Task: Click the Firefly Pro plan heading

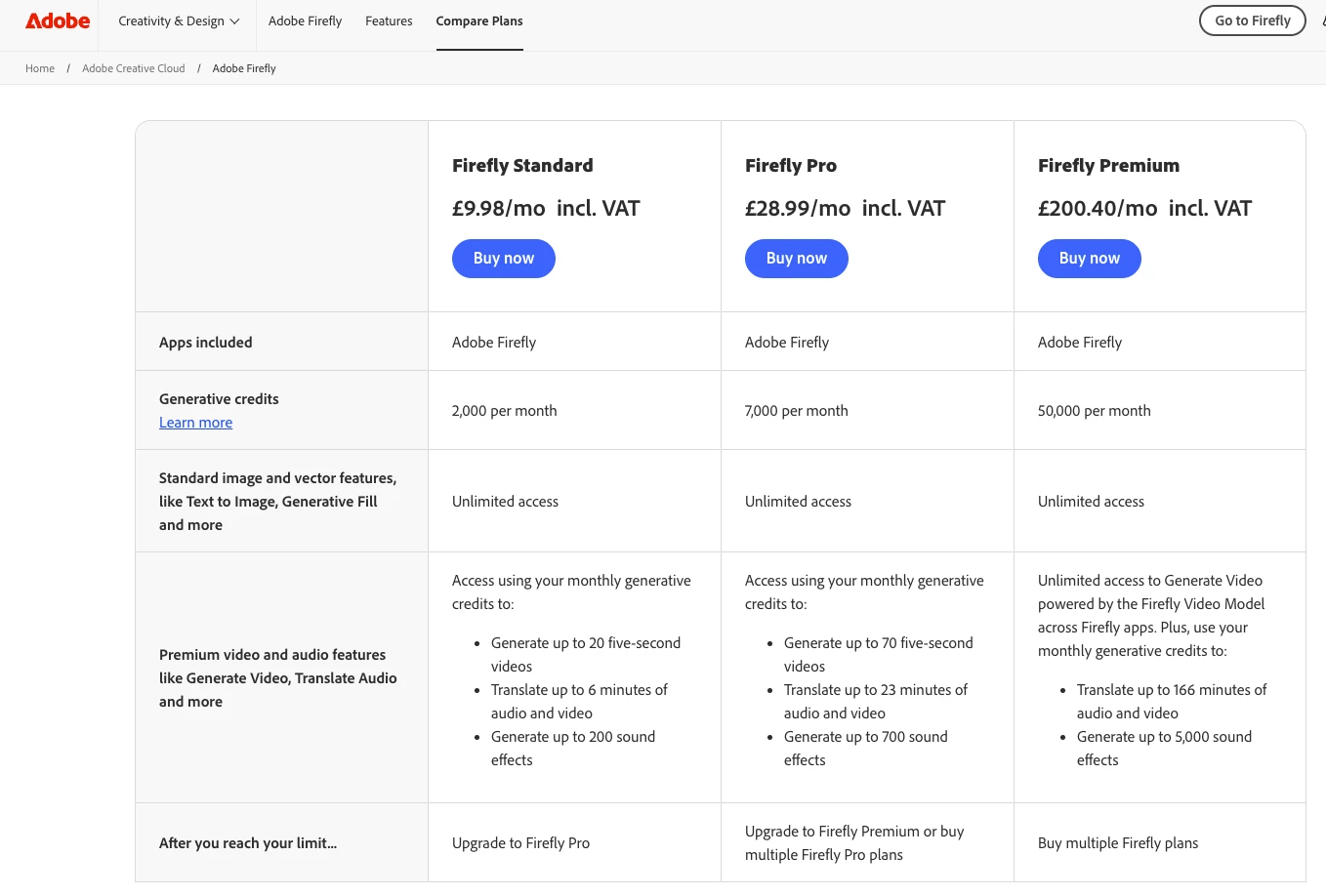Action: [x=791, y=166]
